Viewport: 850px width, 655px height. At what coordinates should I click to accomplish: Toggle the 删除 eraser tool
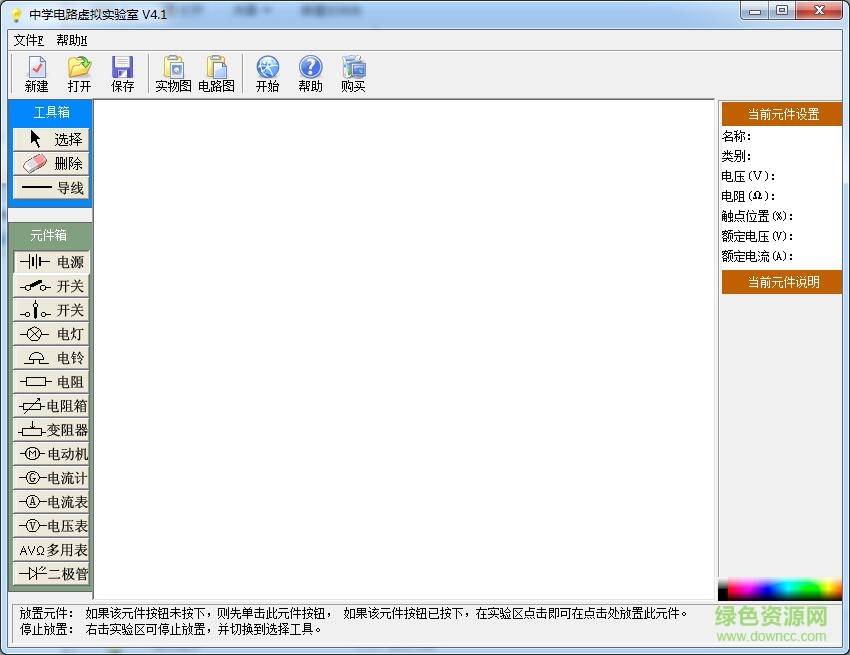point(51,163)
